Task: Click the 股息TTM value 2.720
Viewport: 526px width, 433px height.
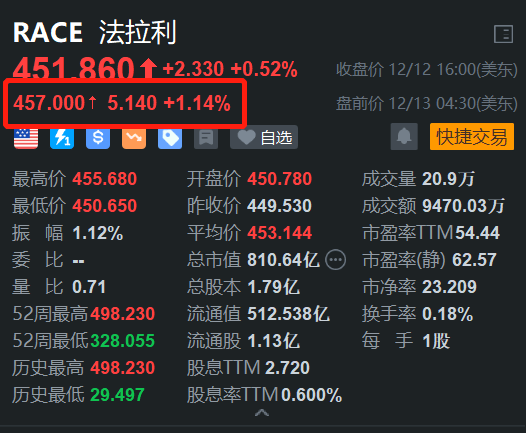Action: click(x=287, y=368)
